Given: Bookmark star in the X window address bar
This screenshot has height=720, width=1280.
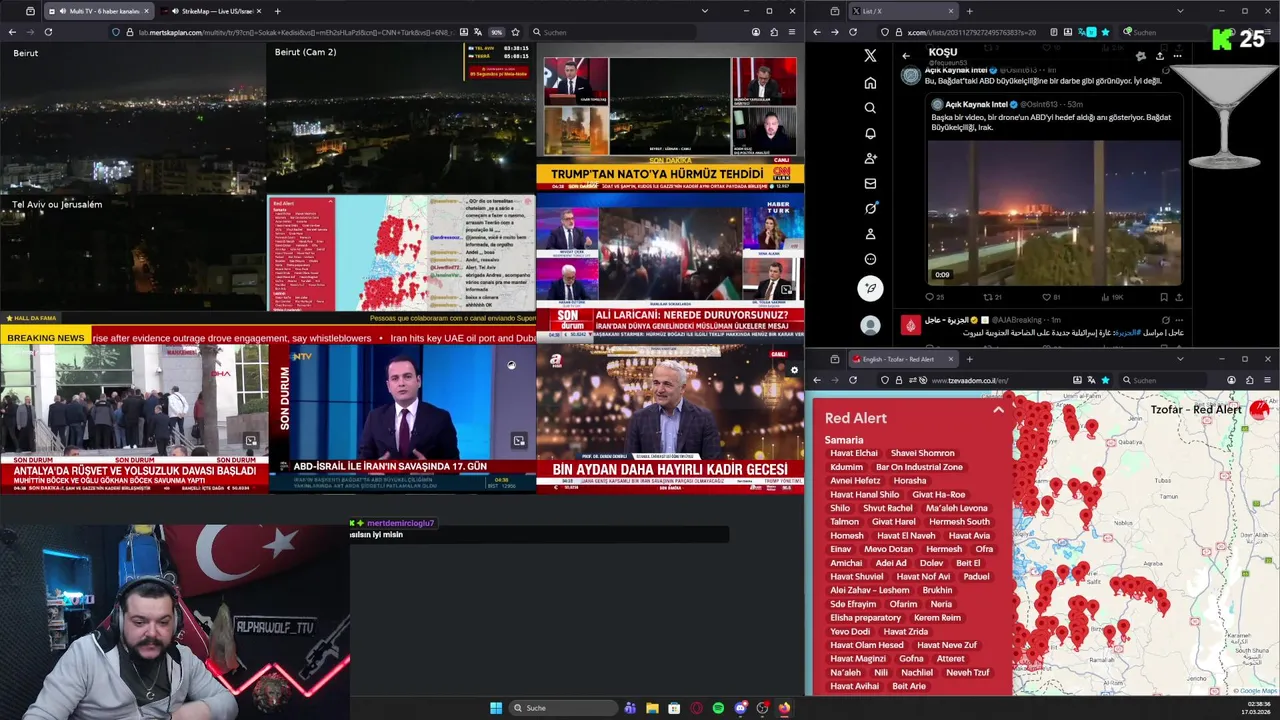Looking at the screenshot, I should 1106,32.
